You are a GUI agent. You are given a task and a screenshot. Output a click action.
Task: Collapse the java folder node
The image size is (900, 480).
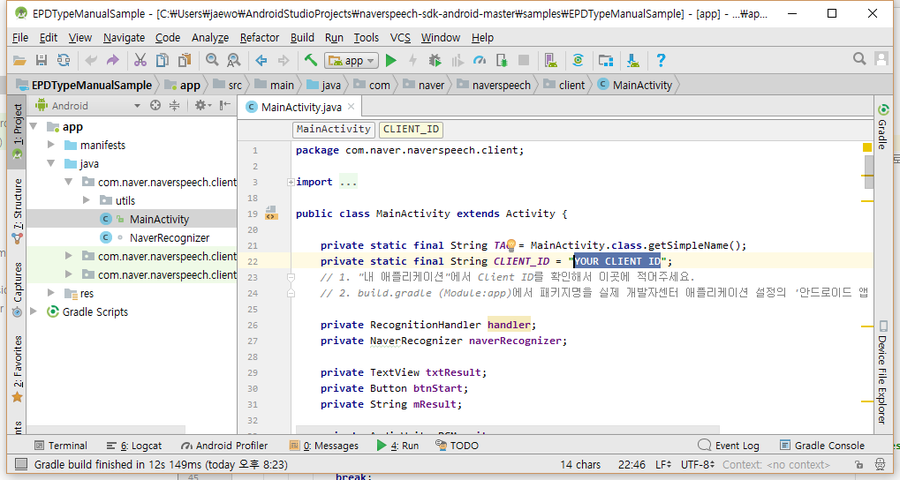click(51, 164)
